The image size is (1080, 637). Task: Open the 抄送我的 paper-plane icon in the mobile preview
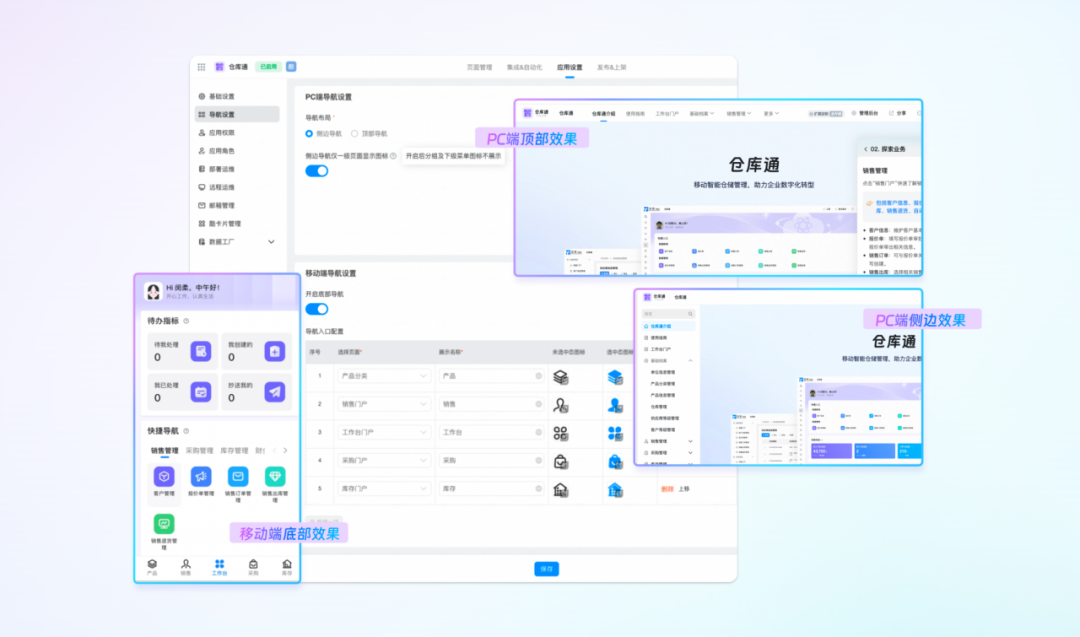[x=274, y=392]
